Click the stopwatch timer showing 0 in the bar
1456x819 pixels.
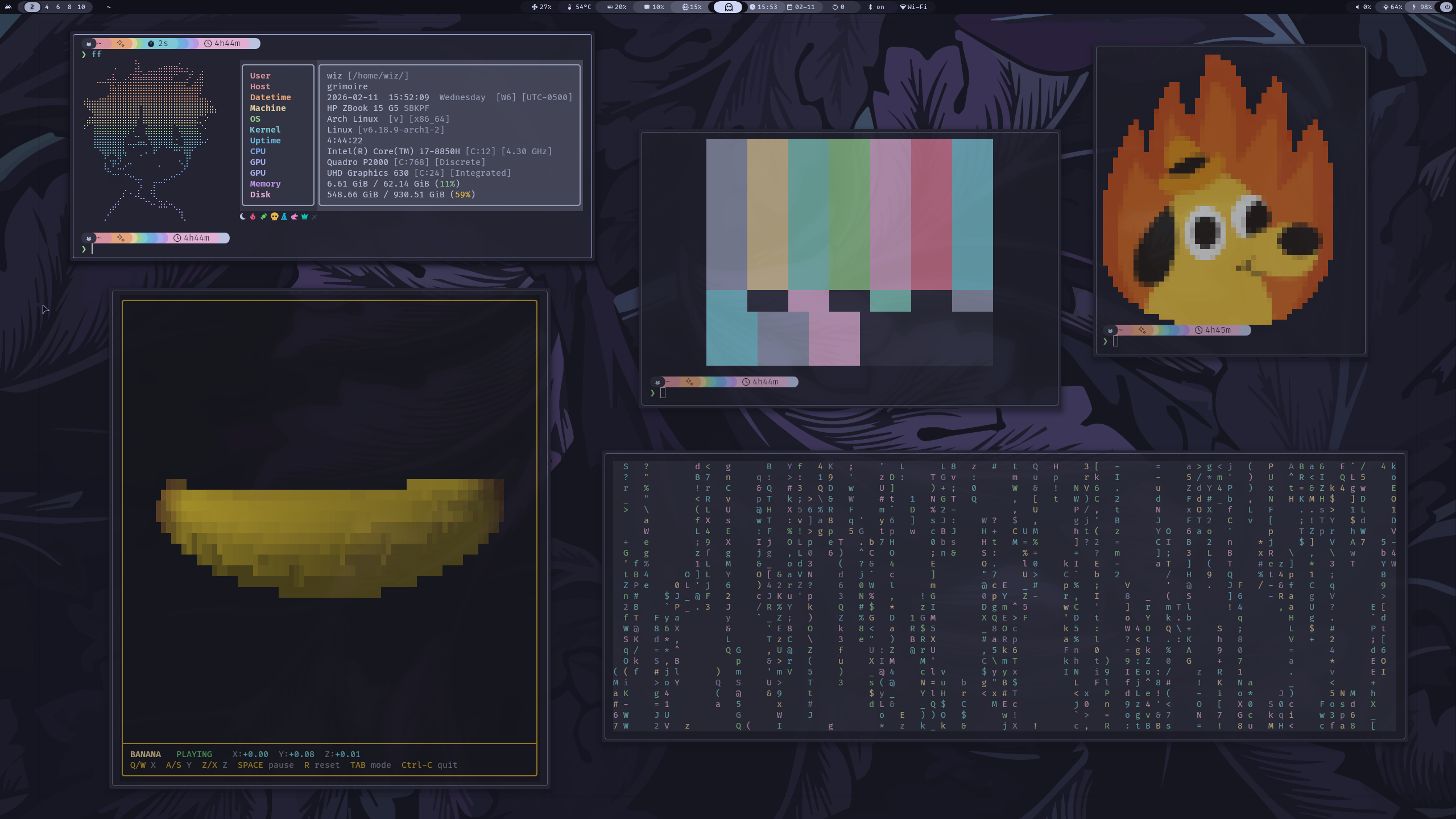click(x=839, y=7)
